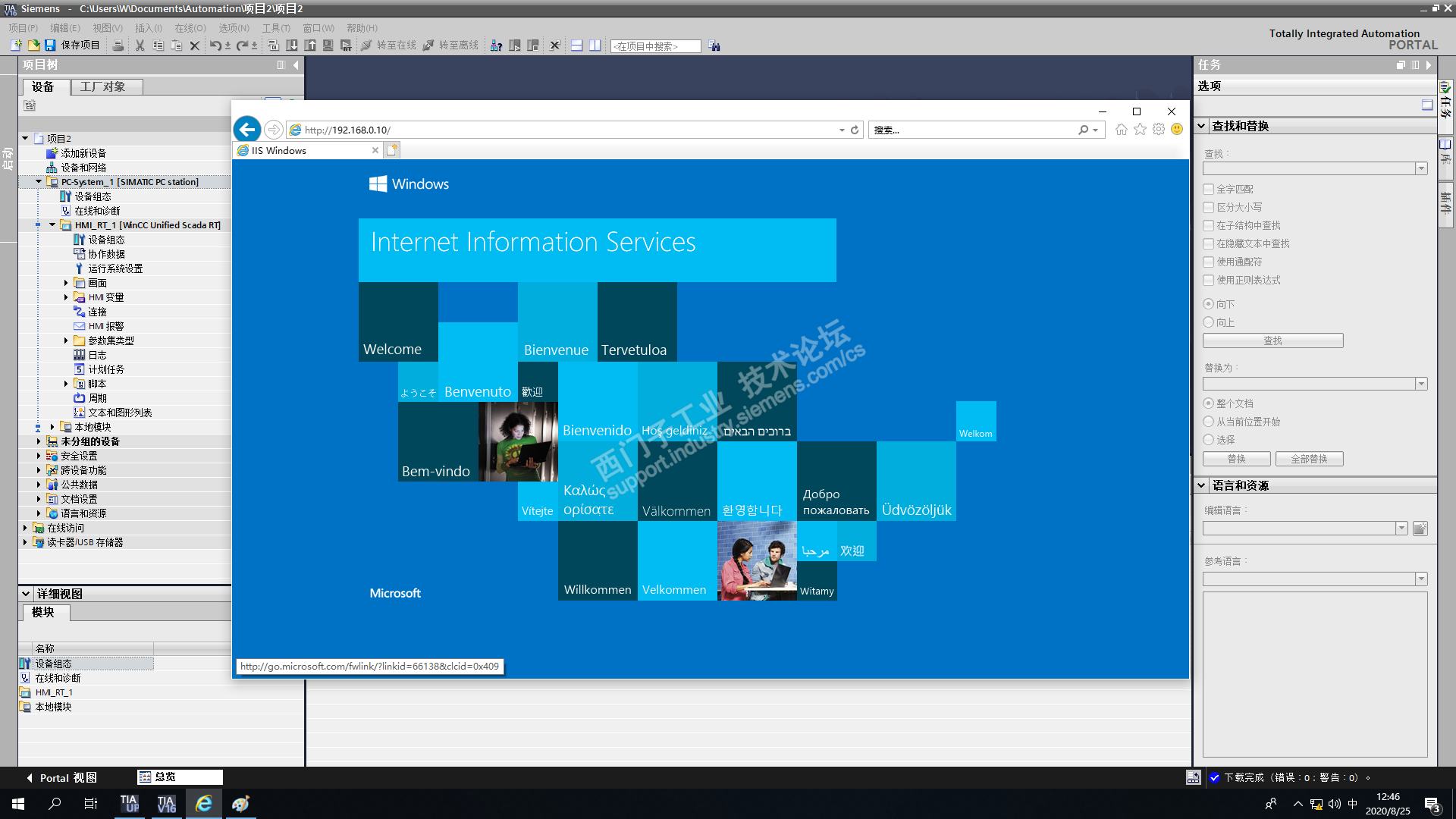This screenshot has height=819, width=1456.
Task: Enable the 区分大小写 checkbox
Action: (x=1209, y=208)
